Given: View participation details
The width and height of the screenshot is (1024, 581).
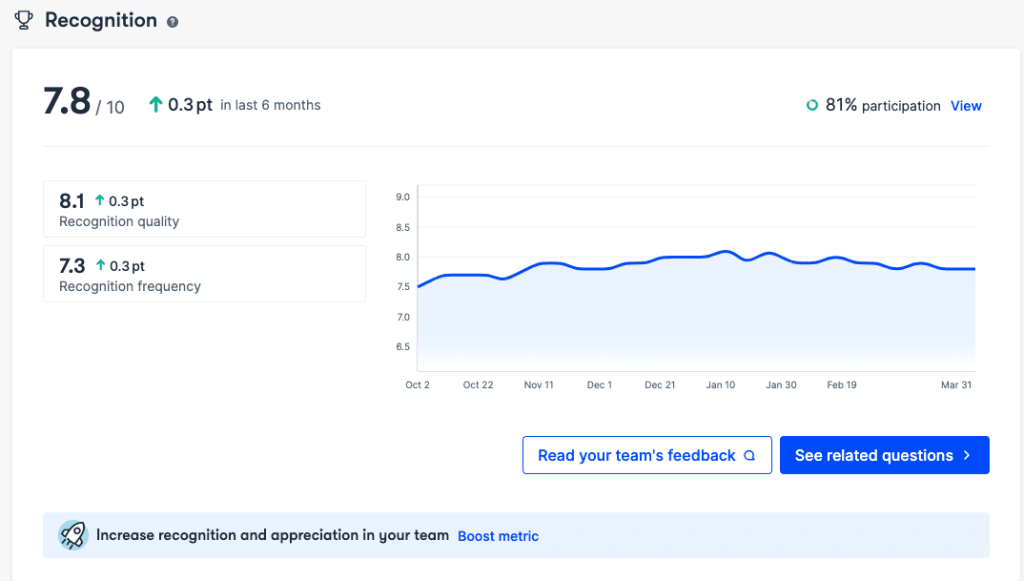Looking at the screenshot, I should pyautogui.click(x=965, y=106).
